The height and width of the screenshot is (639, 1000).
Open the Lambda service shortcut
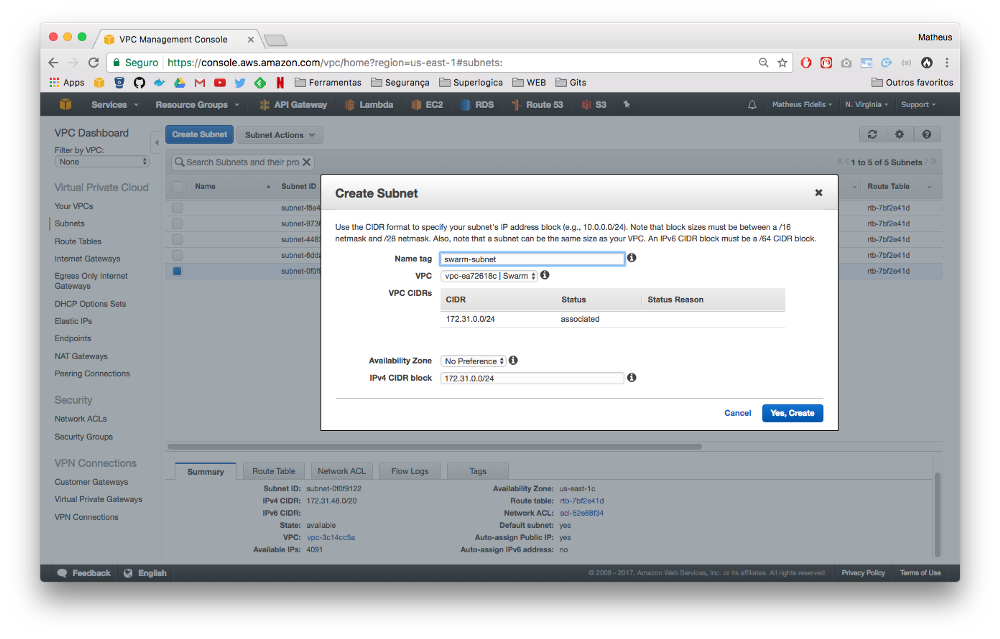pyautogui.click(x=369, y=105)
